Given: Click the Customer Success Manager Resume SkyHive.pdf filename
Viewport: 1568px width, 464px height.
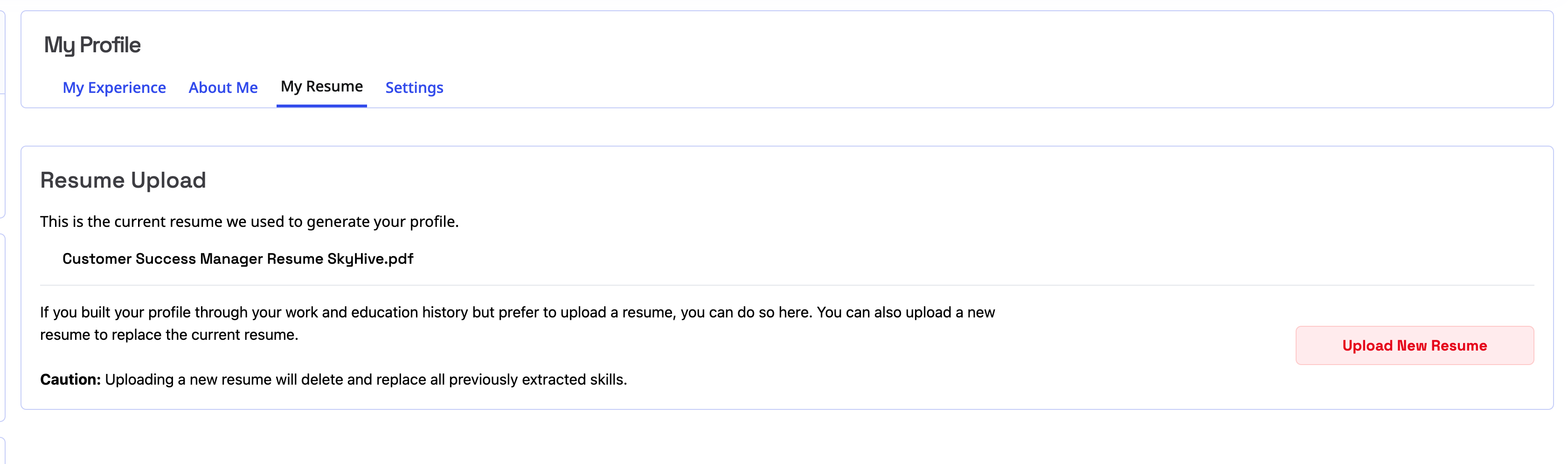Looking at the screenshot, I should tap(237, 259).
